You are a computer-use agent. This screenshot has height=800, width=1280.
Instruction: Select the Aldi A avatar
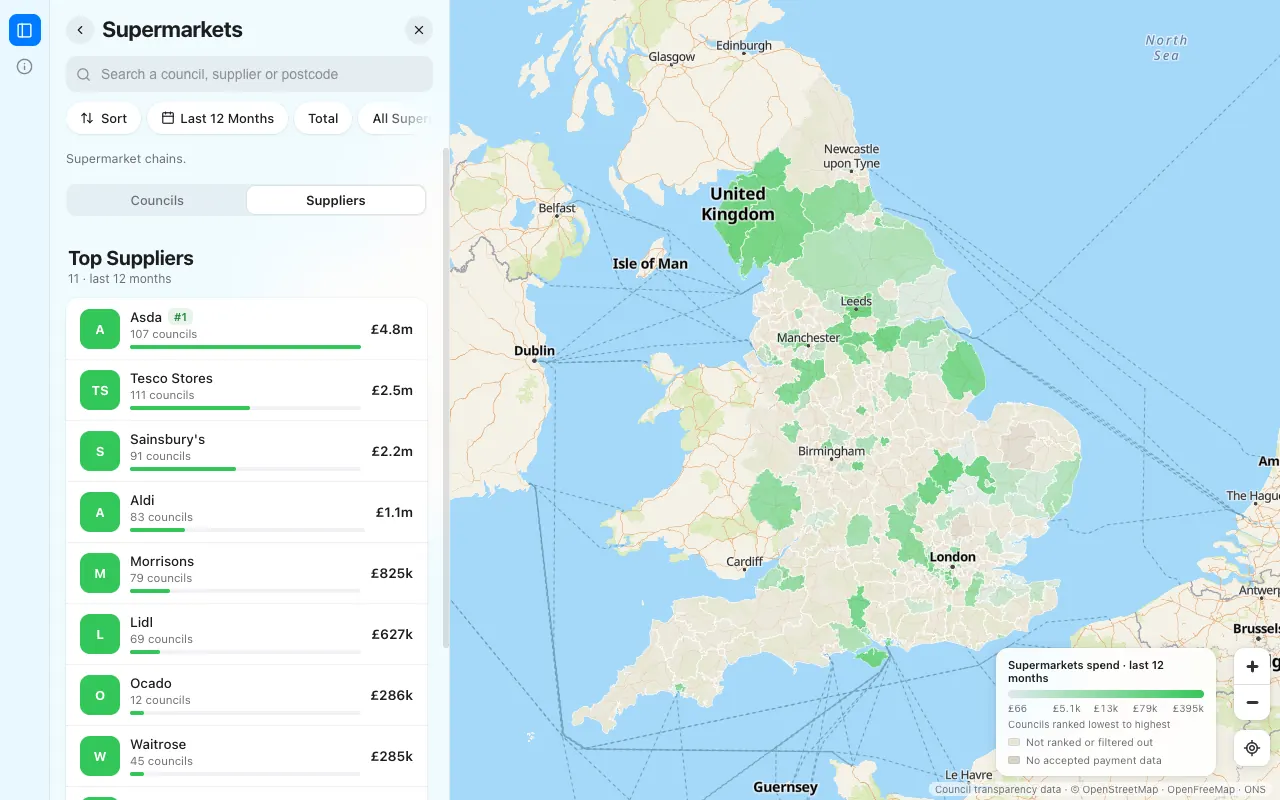coord(100,512)
